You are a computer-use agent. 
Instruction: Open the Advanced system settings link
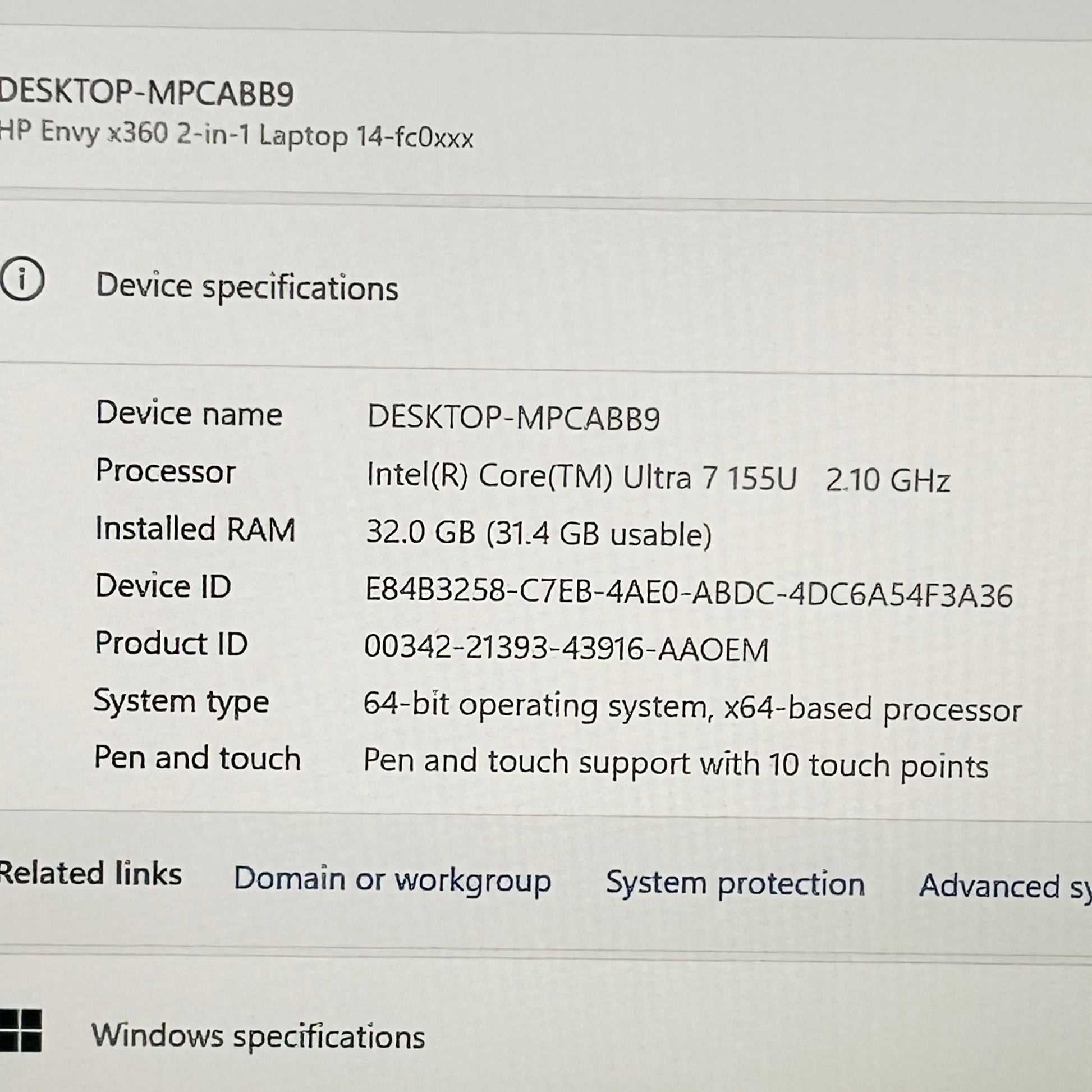coord(1004,887)
